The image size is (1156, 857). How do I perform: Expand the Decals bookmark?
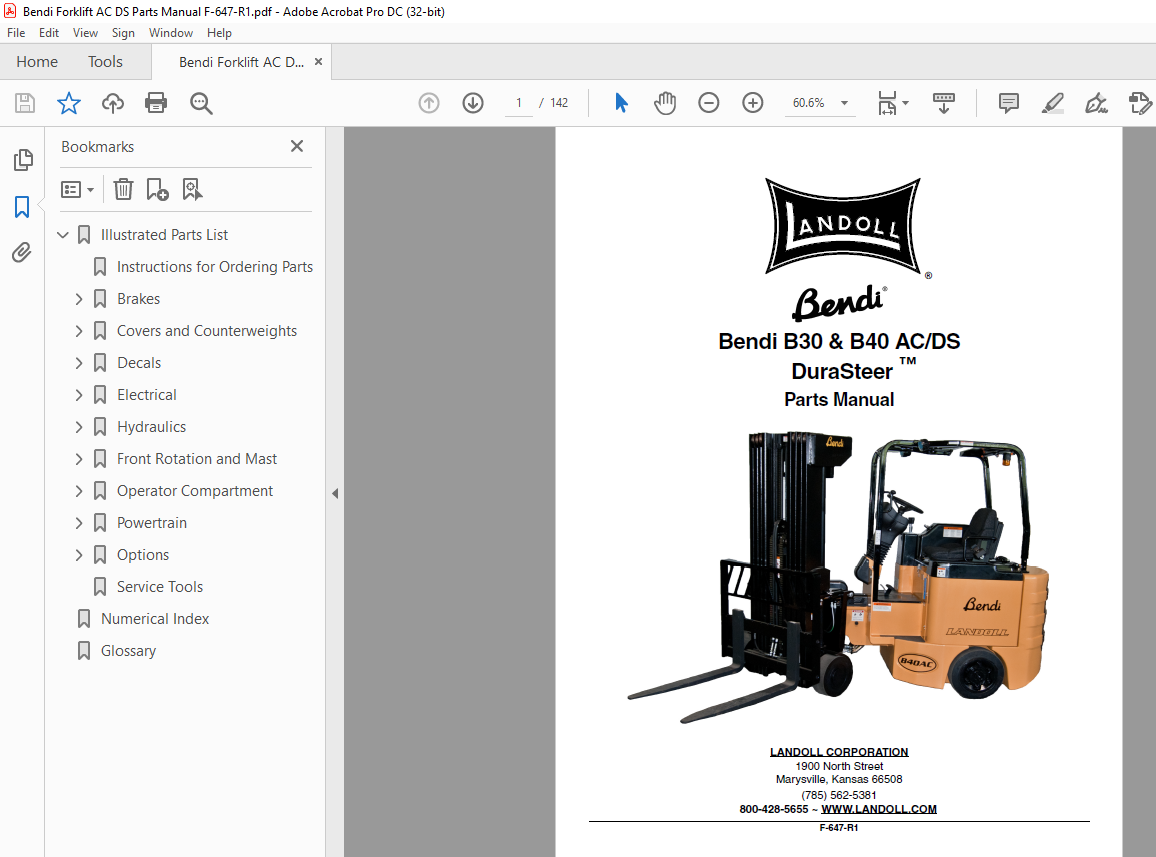[x=79, y=363]
